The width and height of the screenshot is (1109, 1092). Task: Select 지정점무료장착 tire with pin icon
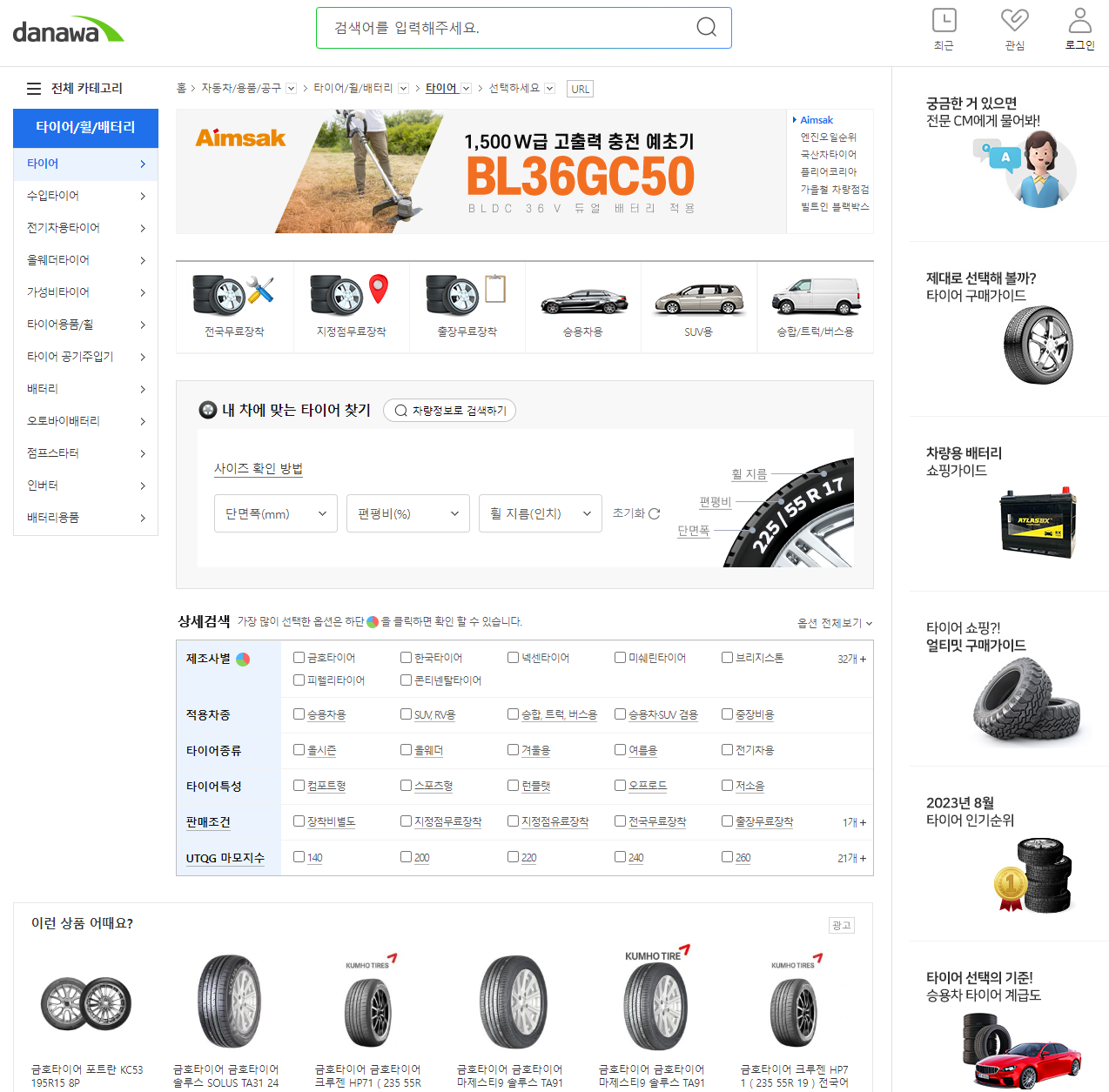pos(350,295)
